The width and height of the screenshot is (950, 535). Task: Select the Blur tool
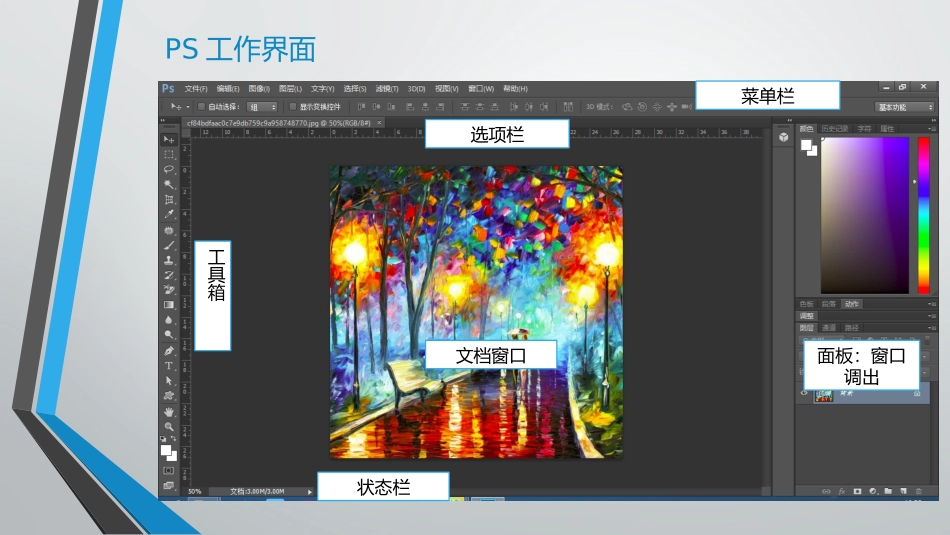click(169, 320)
